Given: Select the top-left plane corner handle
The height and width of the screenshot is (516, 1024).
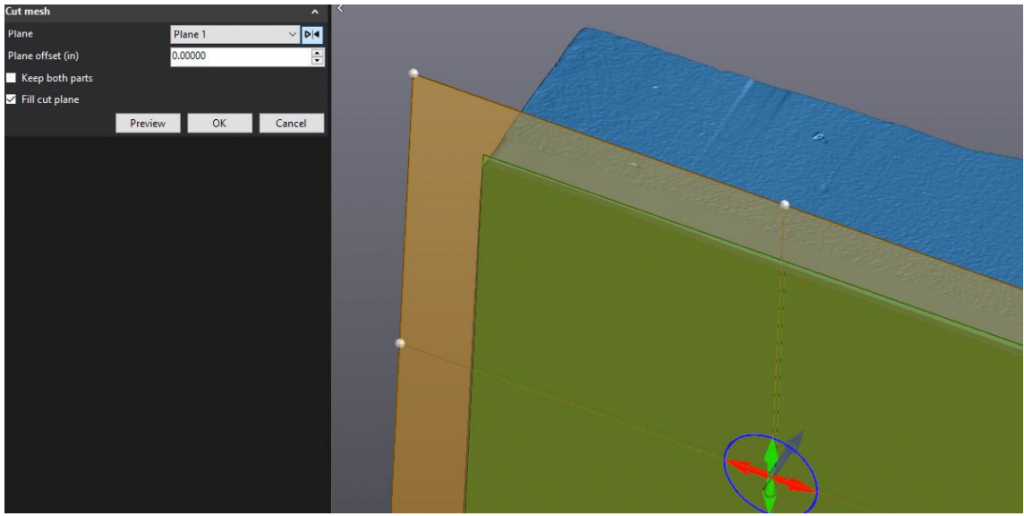Looking at the screenshot, I should pos(413,73).
